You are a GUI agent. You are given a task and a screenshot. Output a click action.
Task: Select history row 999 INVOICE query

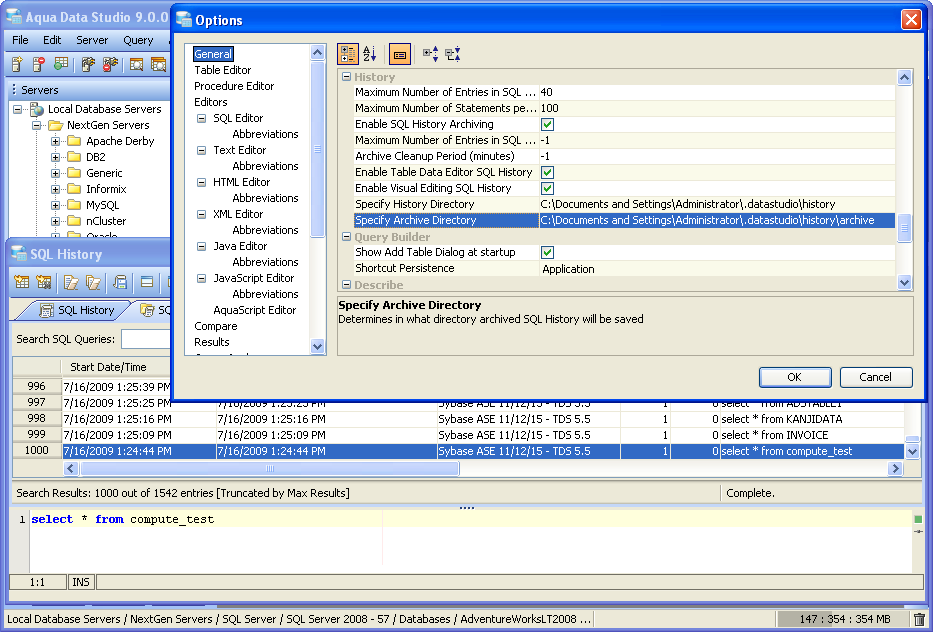click(x=458, y=435)
